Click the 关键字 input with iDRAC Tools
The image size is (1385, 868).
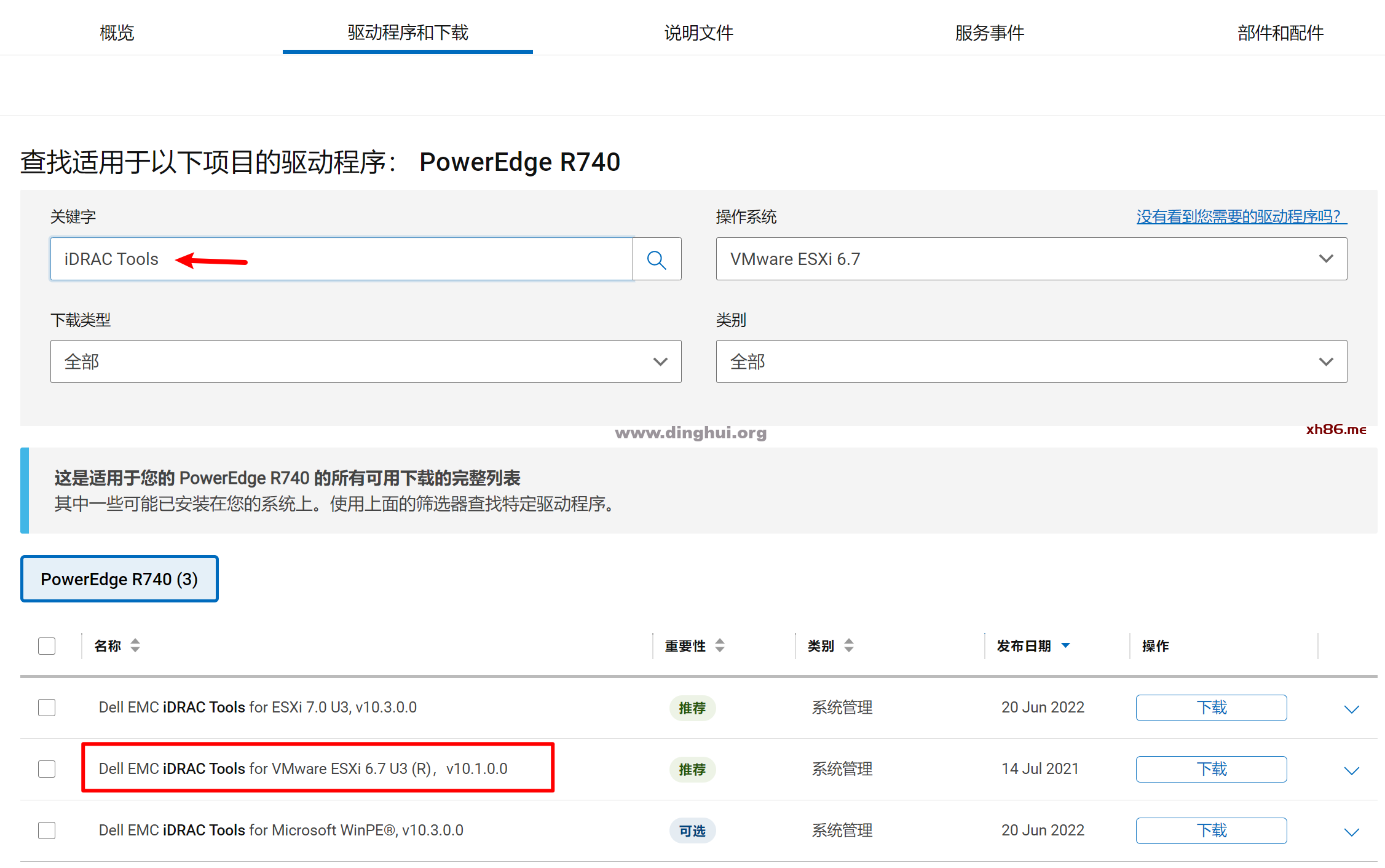click(342, 259)
